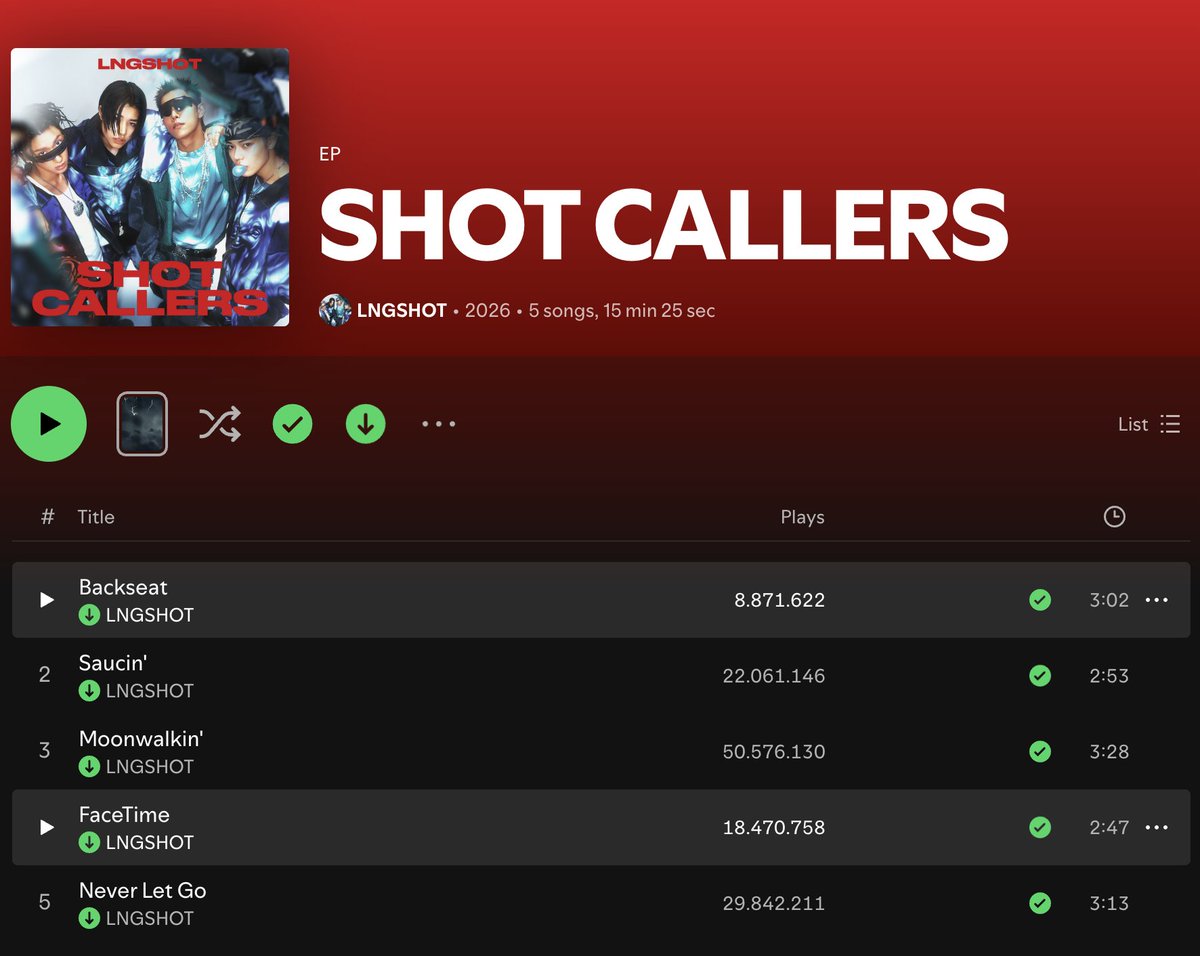This screenshot has width=1200, height=956.
Task: Click track number 3 for Moonwalkin'
Action: click(44, 752)
